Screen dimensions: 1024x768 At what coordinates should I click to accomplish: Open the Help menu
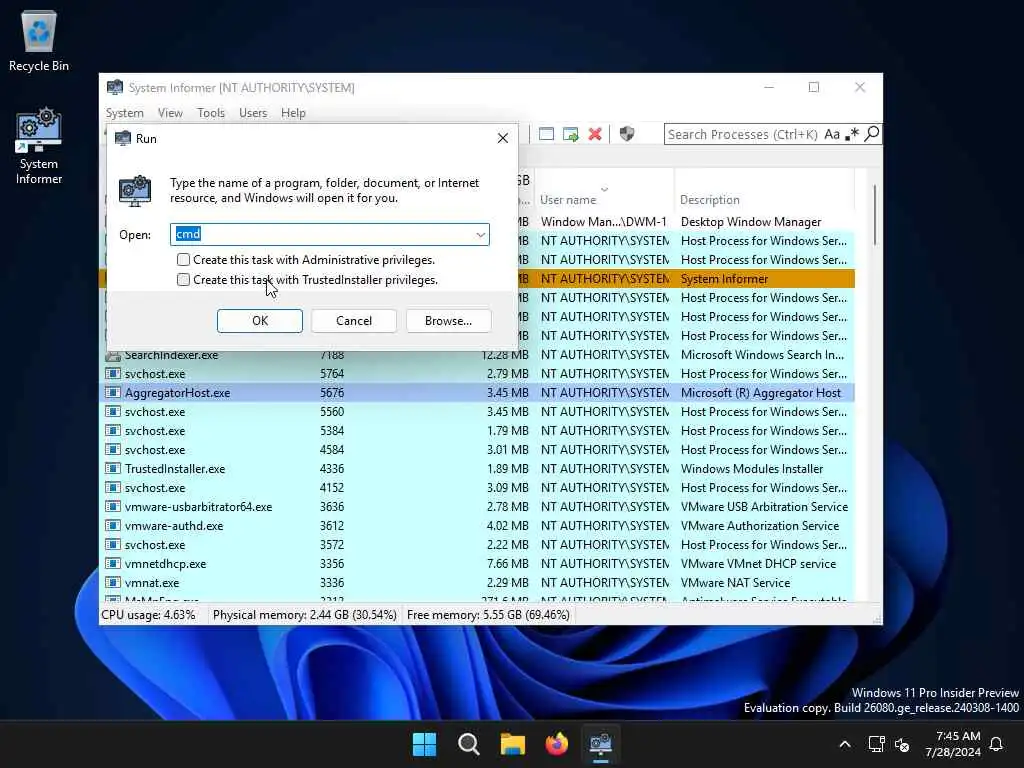[x=293, y=113]
